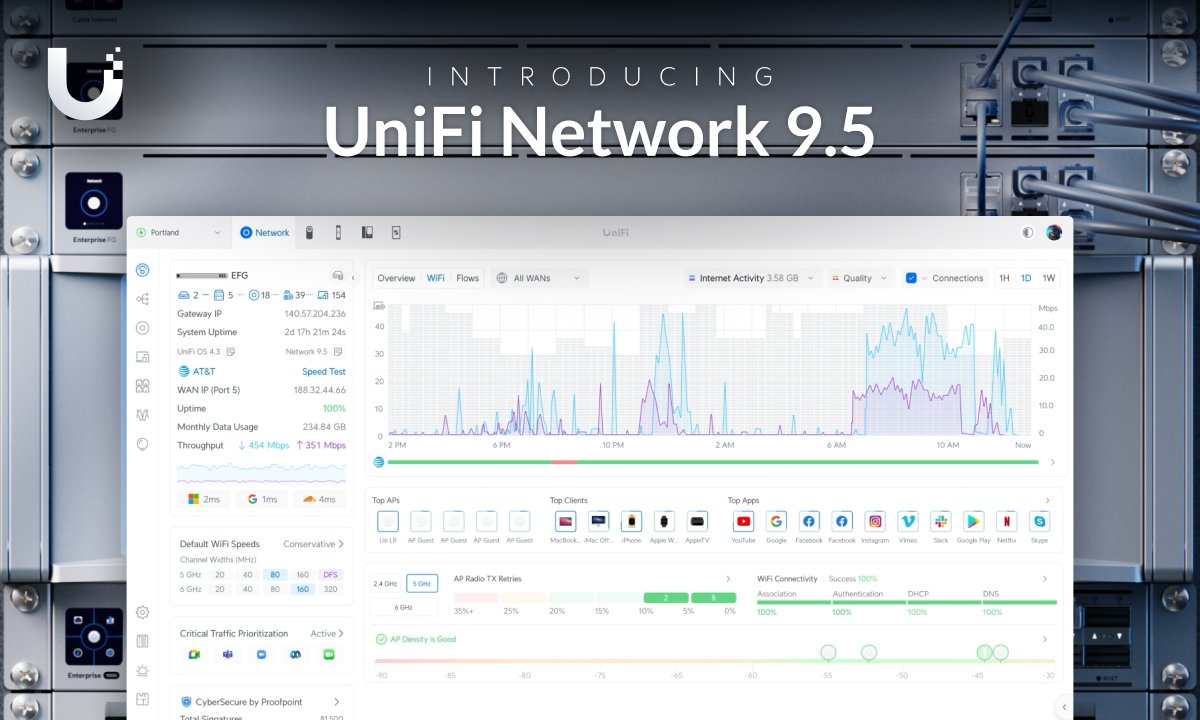
Task: Open the Radios/Insights waveform sidebar icon
Action: pyautogui.click(x=142, y=414)
